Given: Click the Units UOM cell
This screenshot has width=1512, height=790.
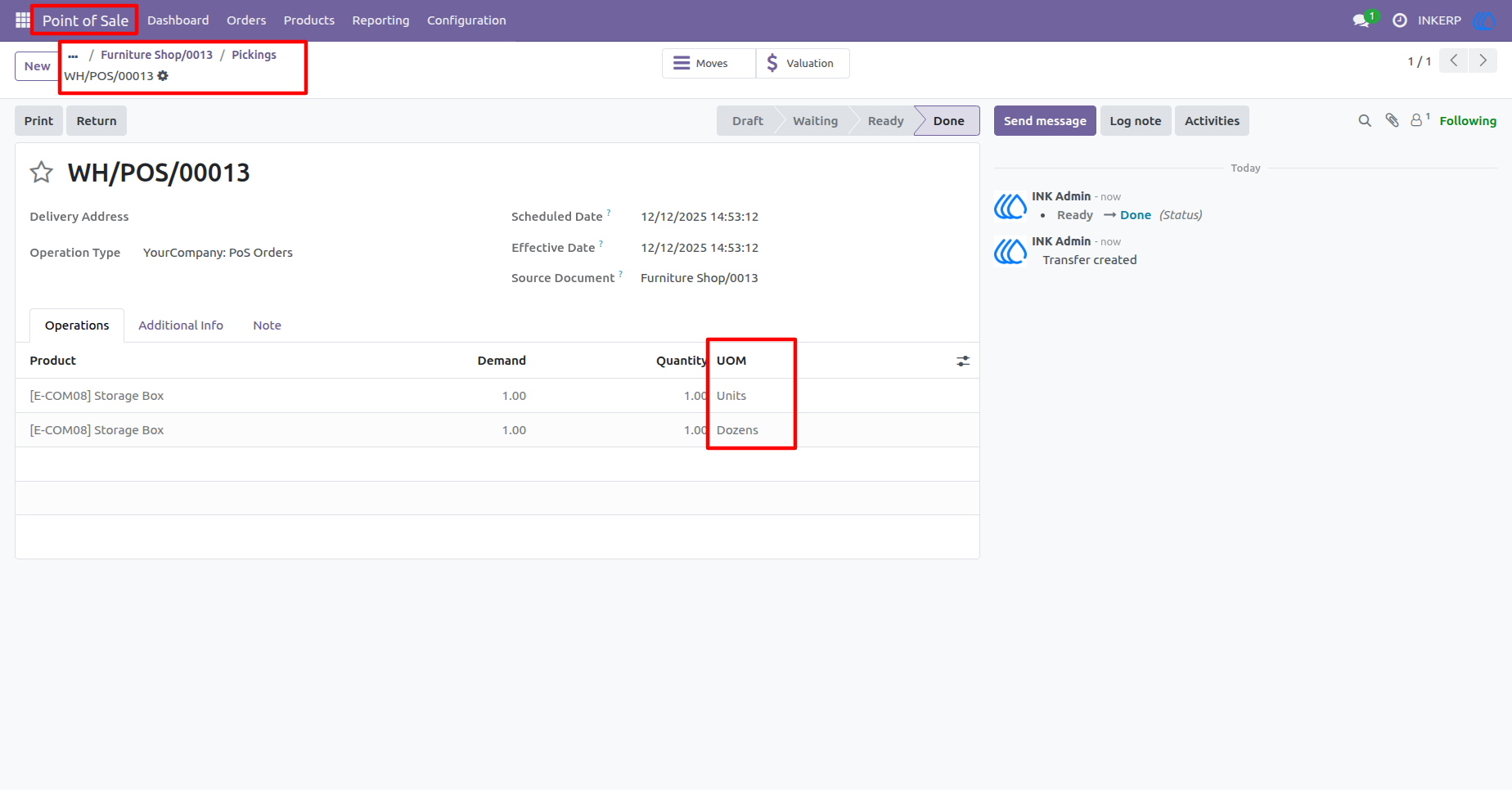Looking at the screenshot, I should coord(731,396).
